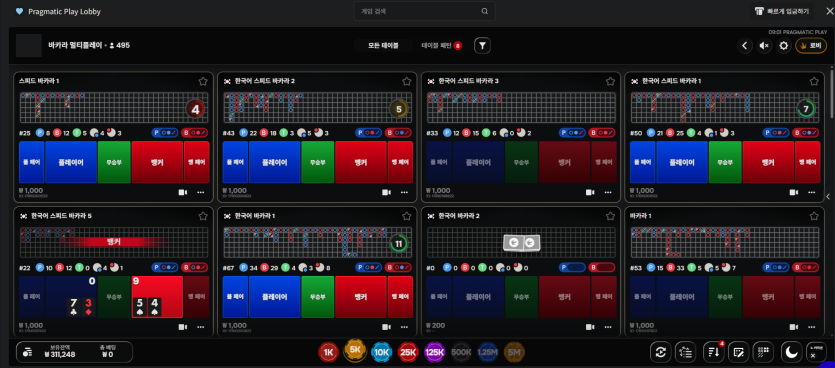Open the edit layout pencil icon
Viewport: 835px width, 368px height.
pos(739,352)
